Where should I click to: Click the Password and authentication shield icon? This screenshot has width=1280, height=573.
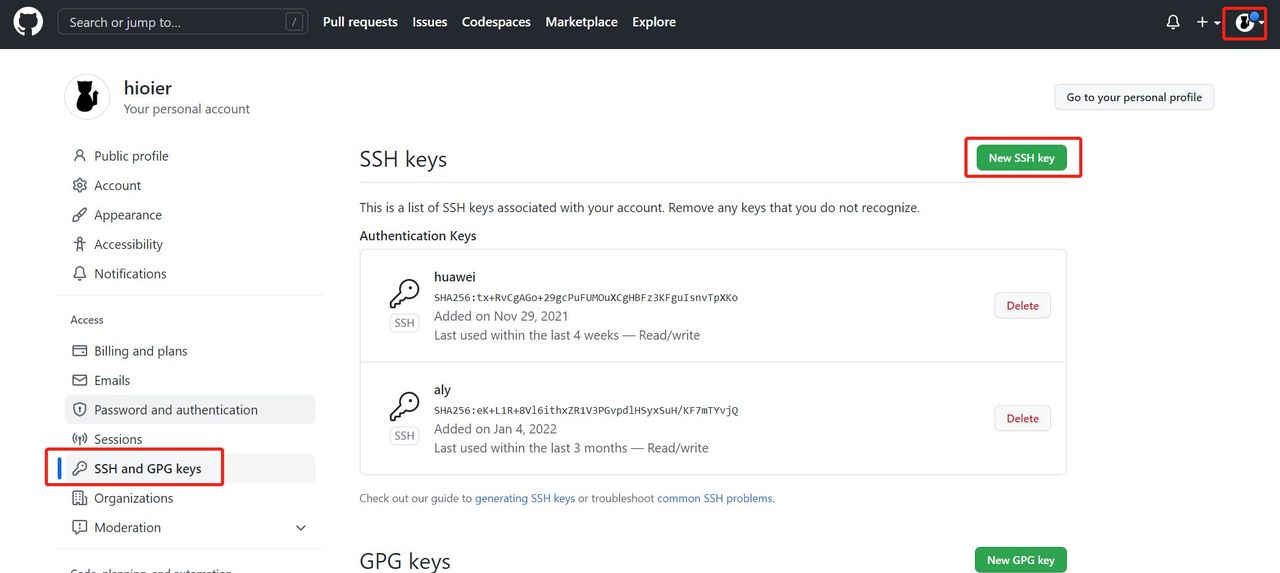(80, 410)
